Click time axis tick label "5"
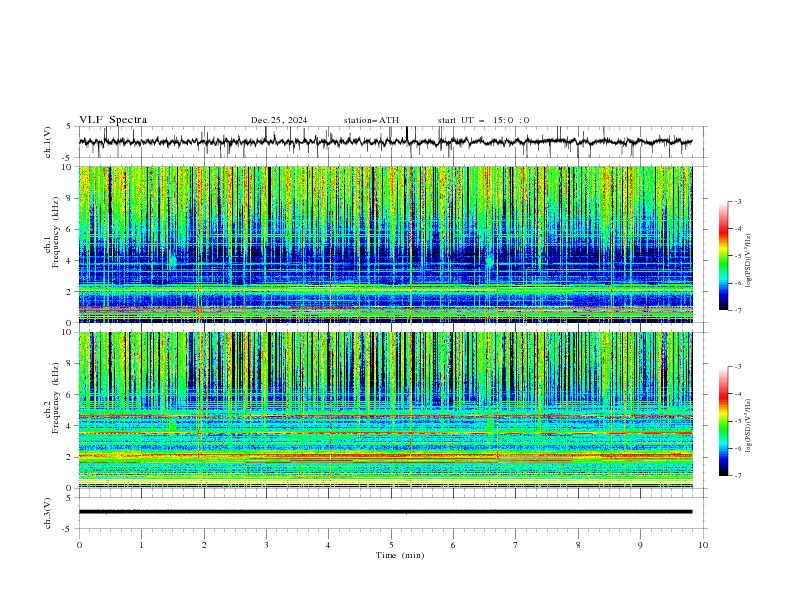Image resolution: width=792 pixels, height=612 pixels. (391, 545)
